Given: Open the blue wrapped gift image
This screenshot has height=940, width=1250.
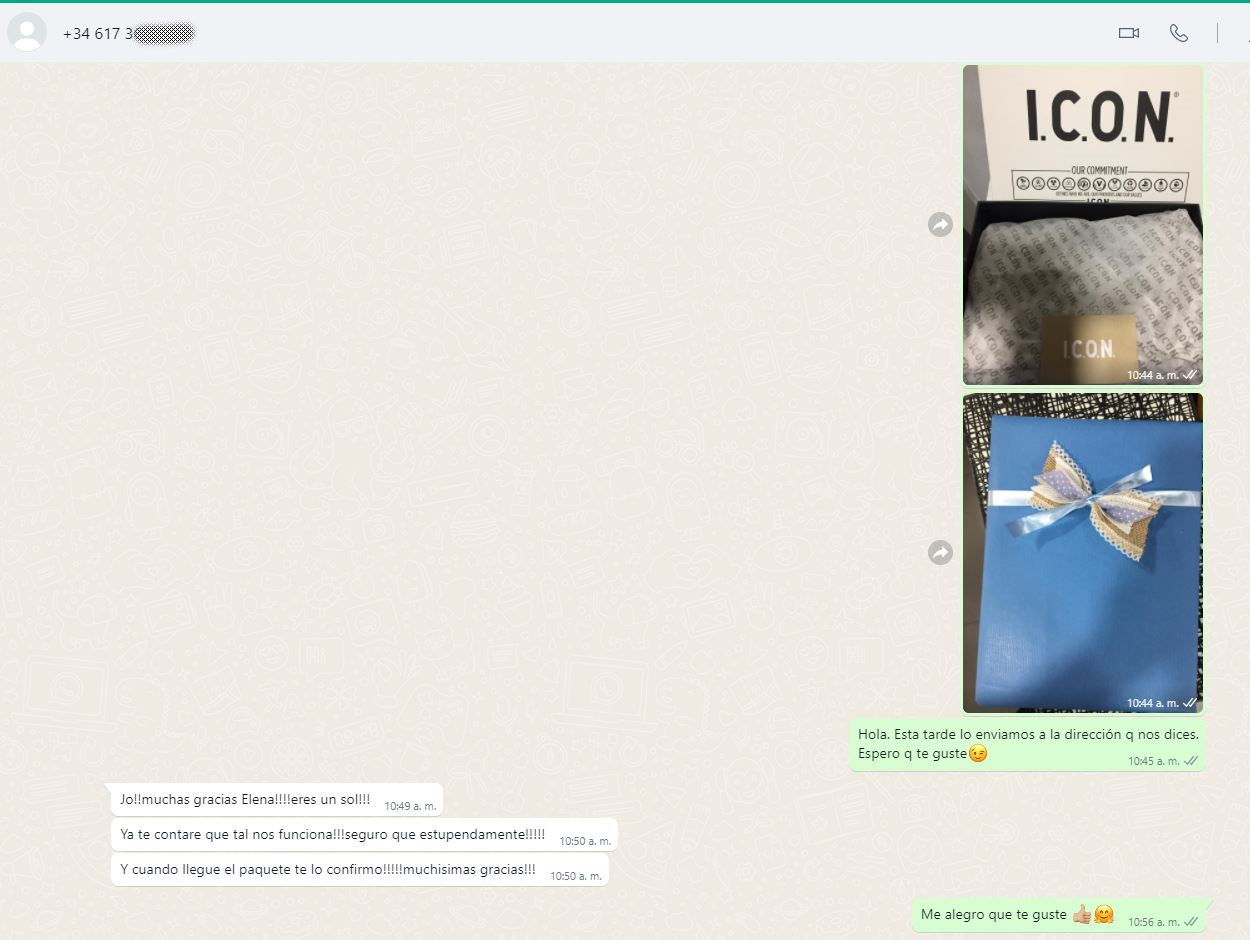Looking at the screenshot, I should [1083, 552].
